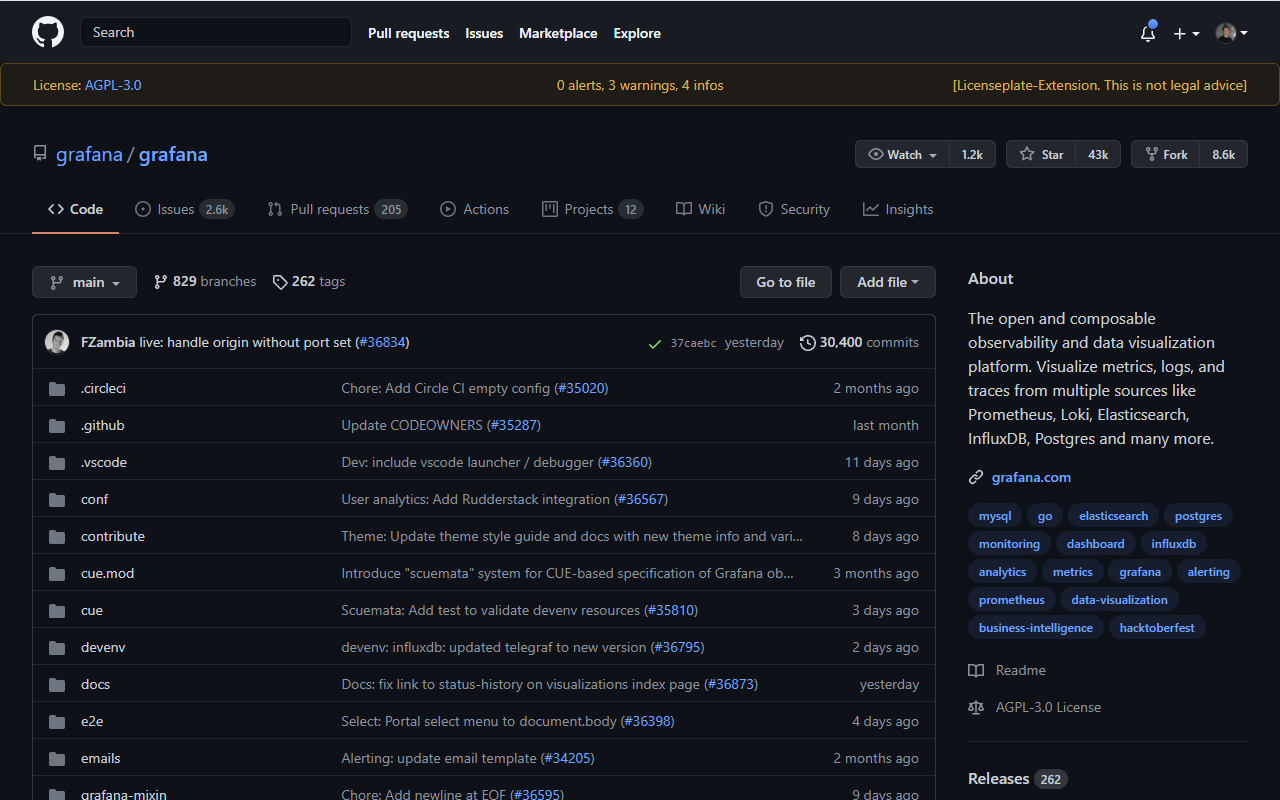Image resolution: width=1280 pixels, height=800 pixels.
Task: Click the emails folder icon
Action: [57, 758]
